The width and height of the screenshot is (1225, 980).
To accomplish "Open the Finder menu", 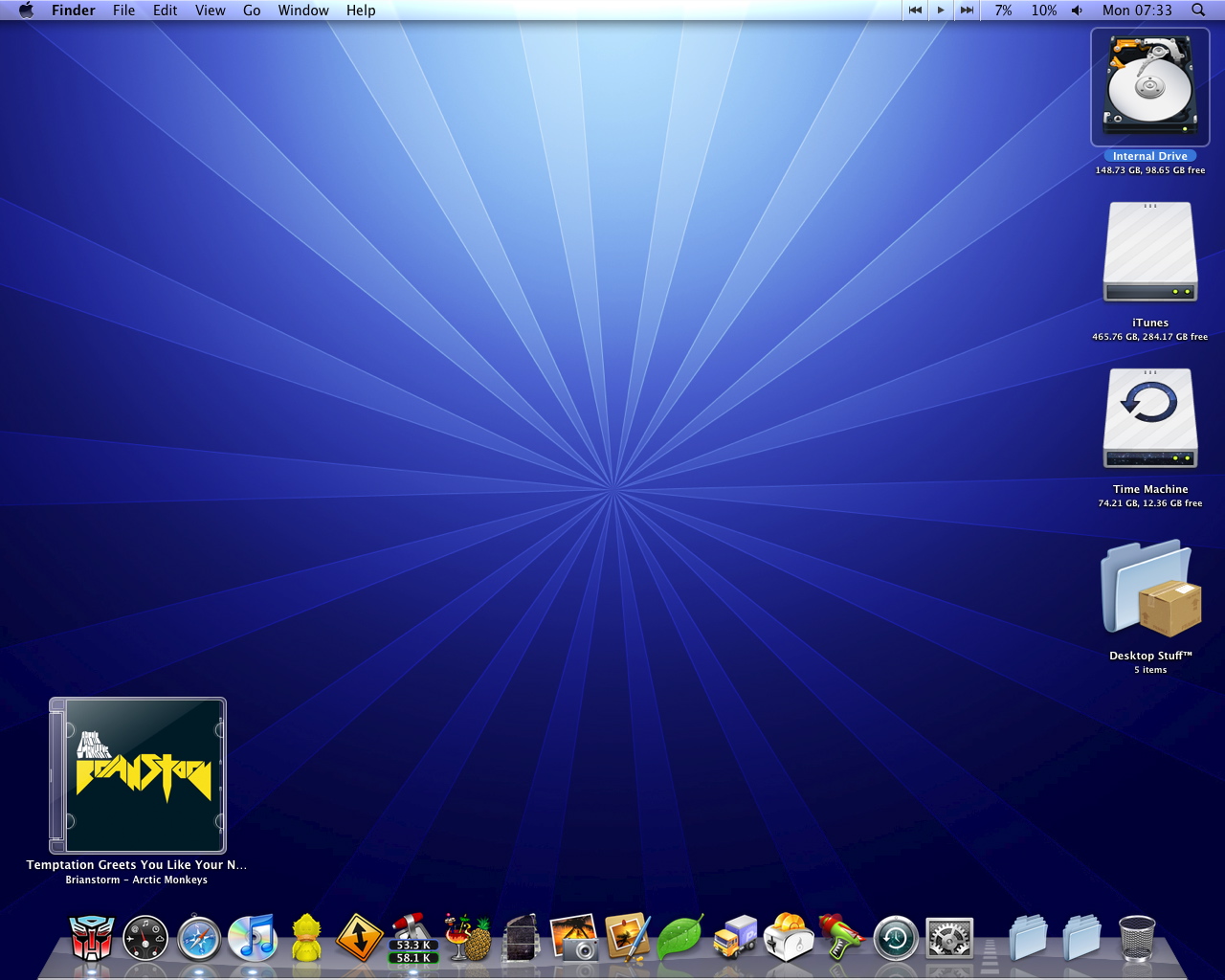I will click(74, 10).
